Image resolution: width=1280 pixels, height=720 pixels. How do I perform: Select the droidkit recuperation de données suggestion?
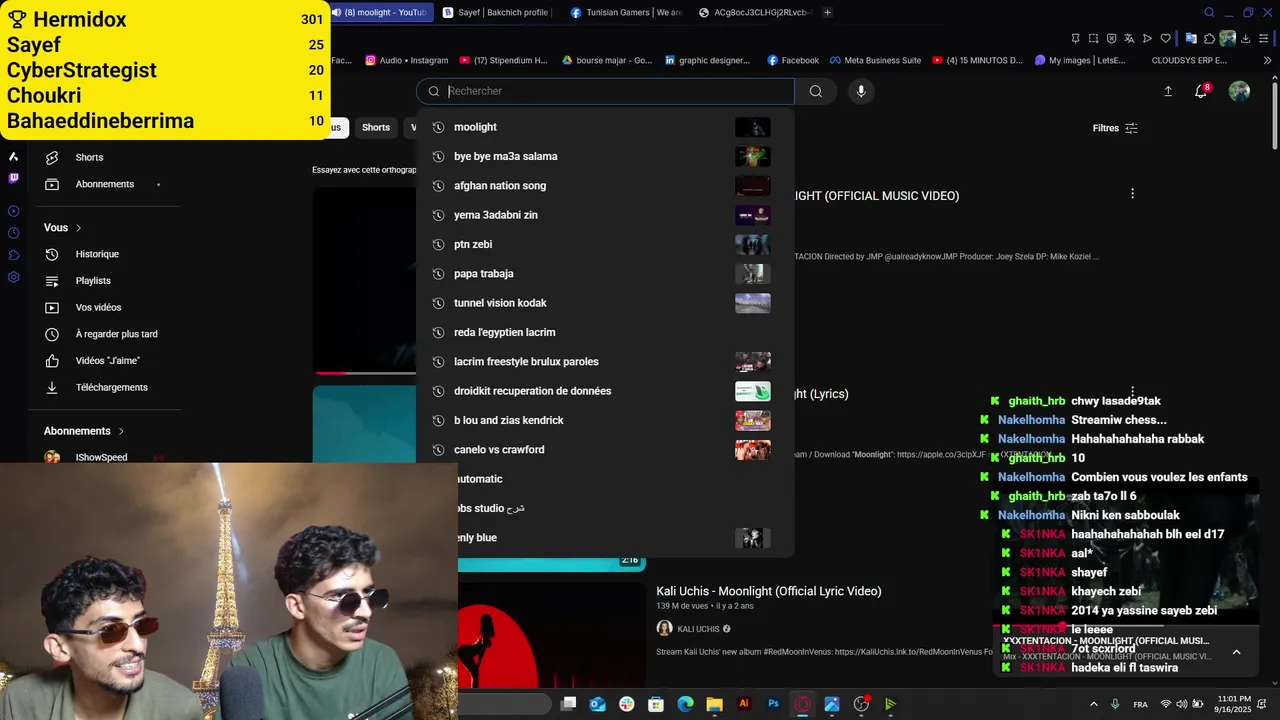pos(605,391)
